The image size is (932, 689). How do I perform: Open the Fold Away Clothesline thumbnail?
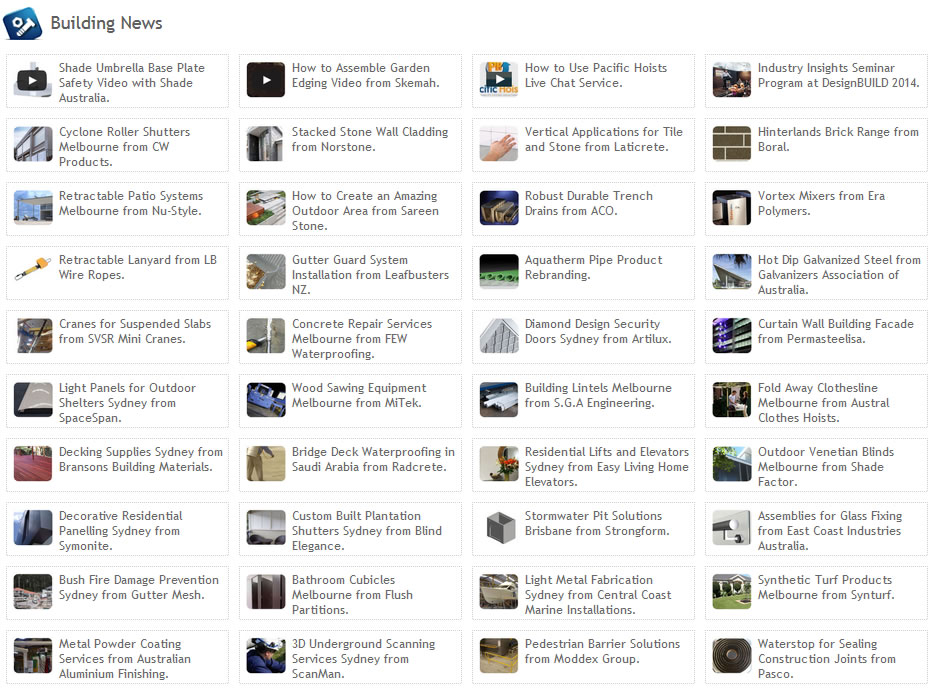pos(732,399)
